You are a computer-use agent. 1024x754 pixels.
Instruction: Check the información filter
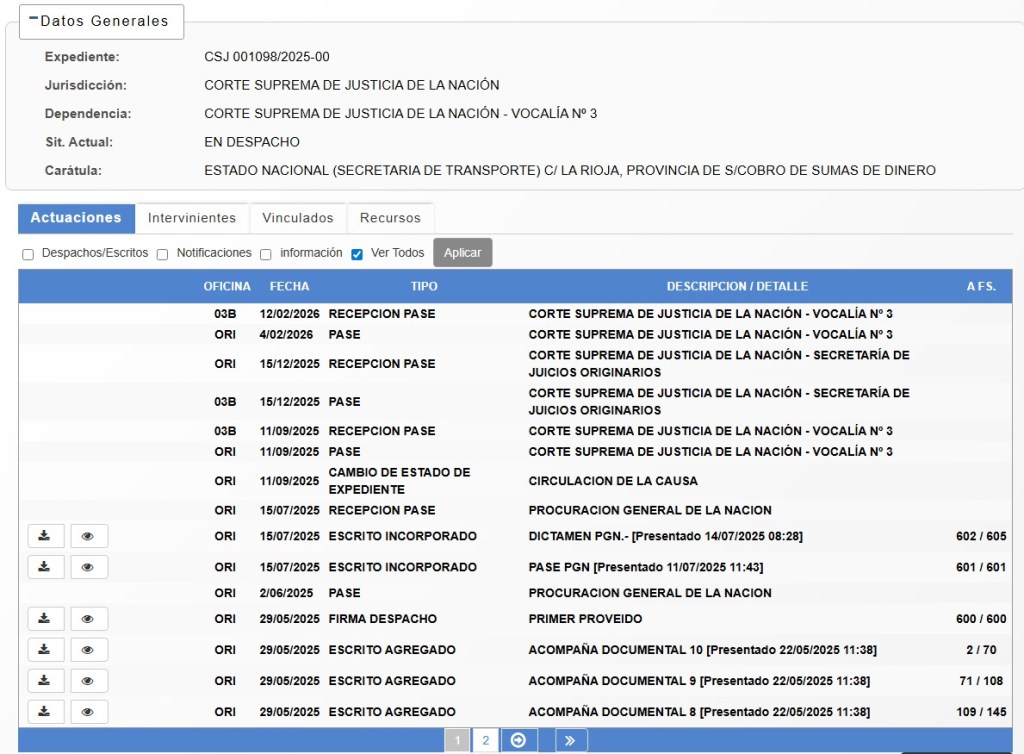tap(266, 254)
